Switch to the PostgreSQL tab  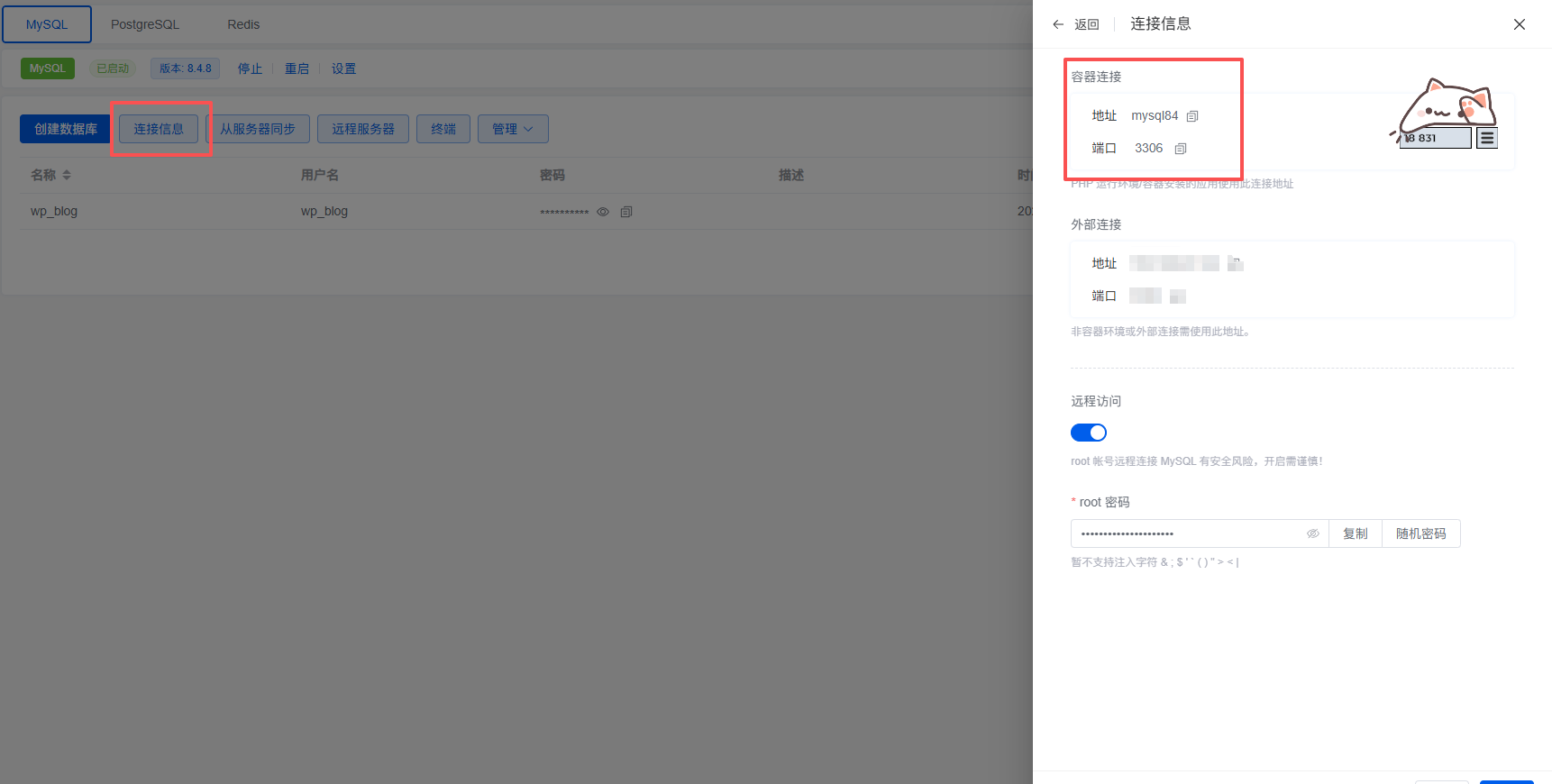point(145,24)
